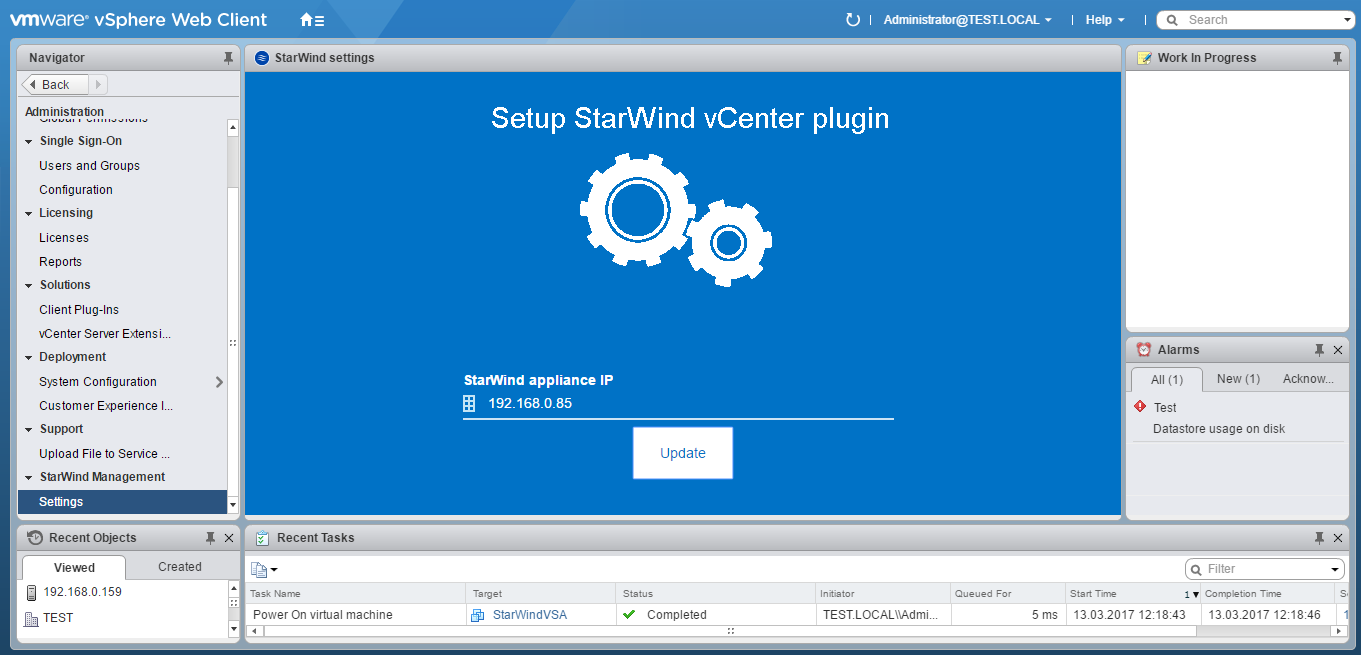Open the Help dropdown menu
The width and height of the screenshot is (1361, 655).
pos(1105,20)
